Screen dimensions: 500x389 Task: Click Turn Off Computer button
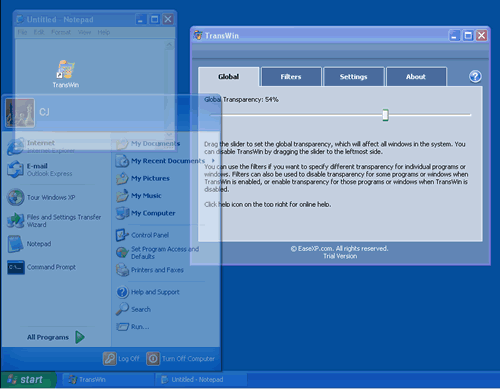pos(181,359)
